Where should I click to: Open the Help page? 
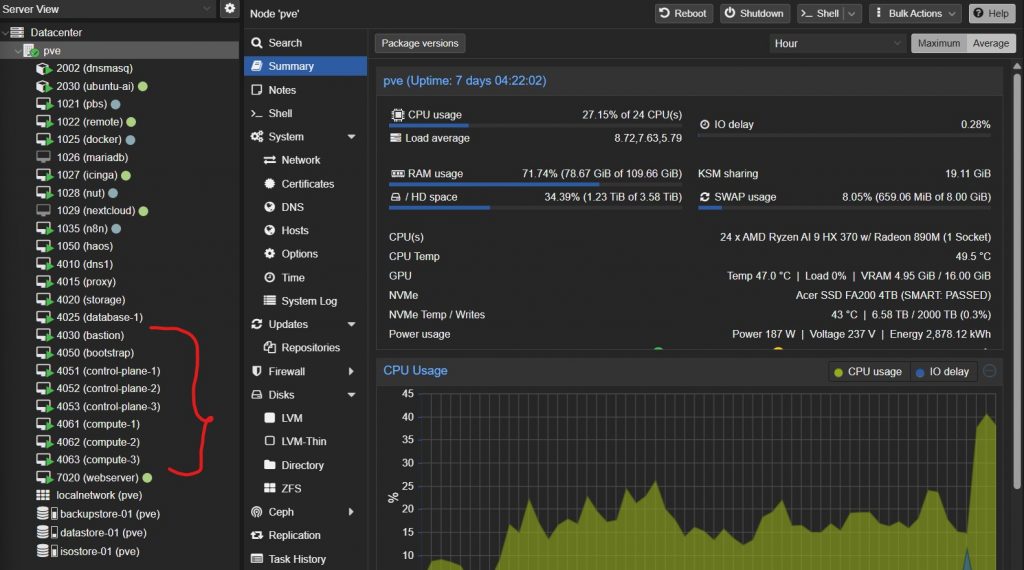click(990, 14)
